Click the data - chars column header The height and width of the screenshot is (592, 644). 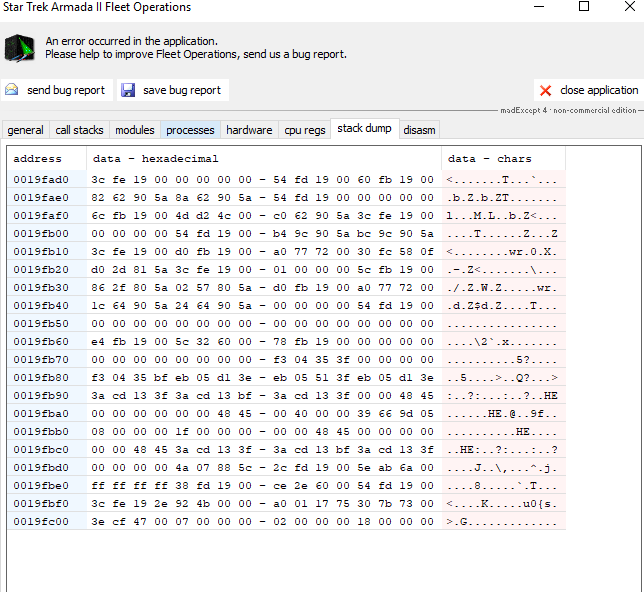504,159
